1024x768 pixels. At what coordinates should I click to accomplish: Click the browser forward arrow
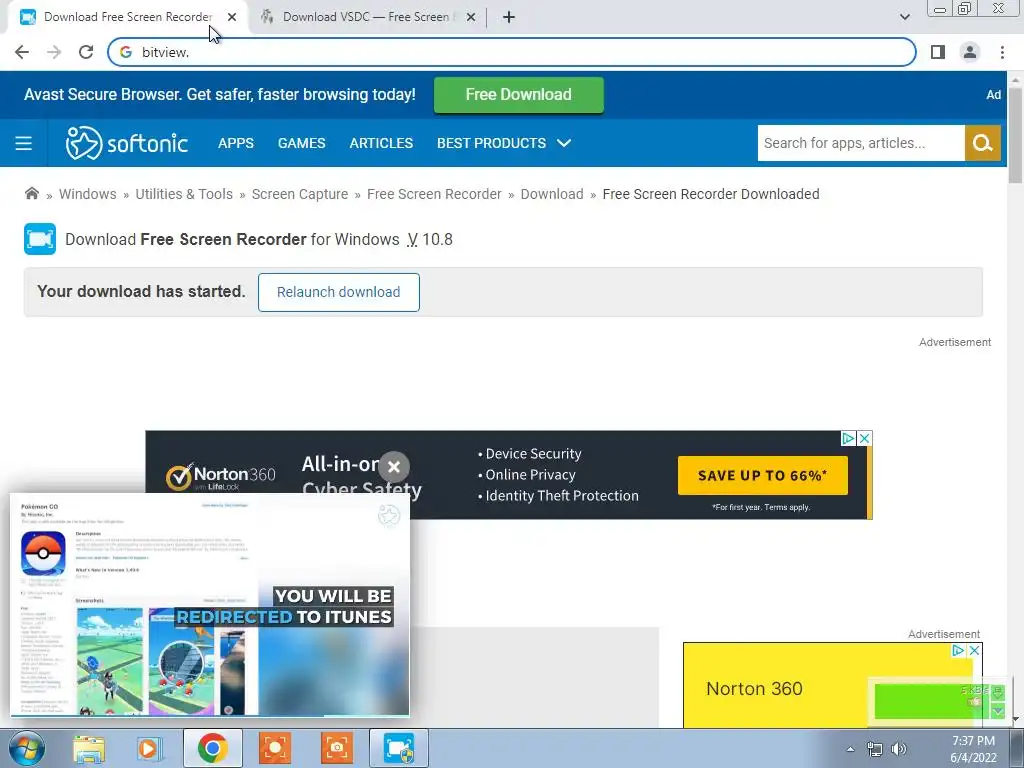(x=54, y=52)
